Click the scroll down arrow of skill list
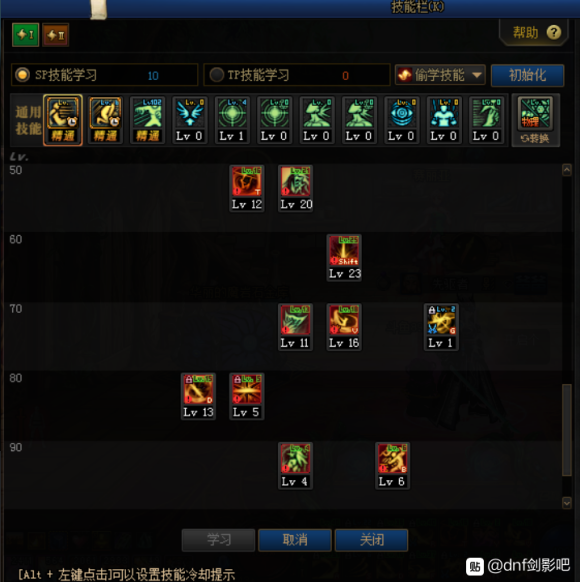Image resolution: width=580 pixels, height=582 pixels. pos(567,503)
